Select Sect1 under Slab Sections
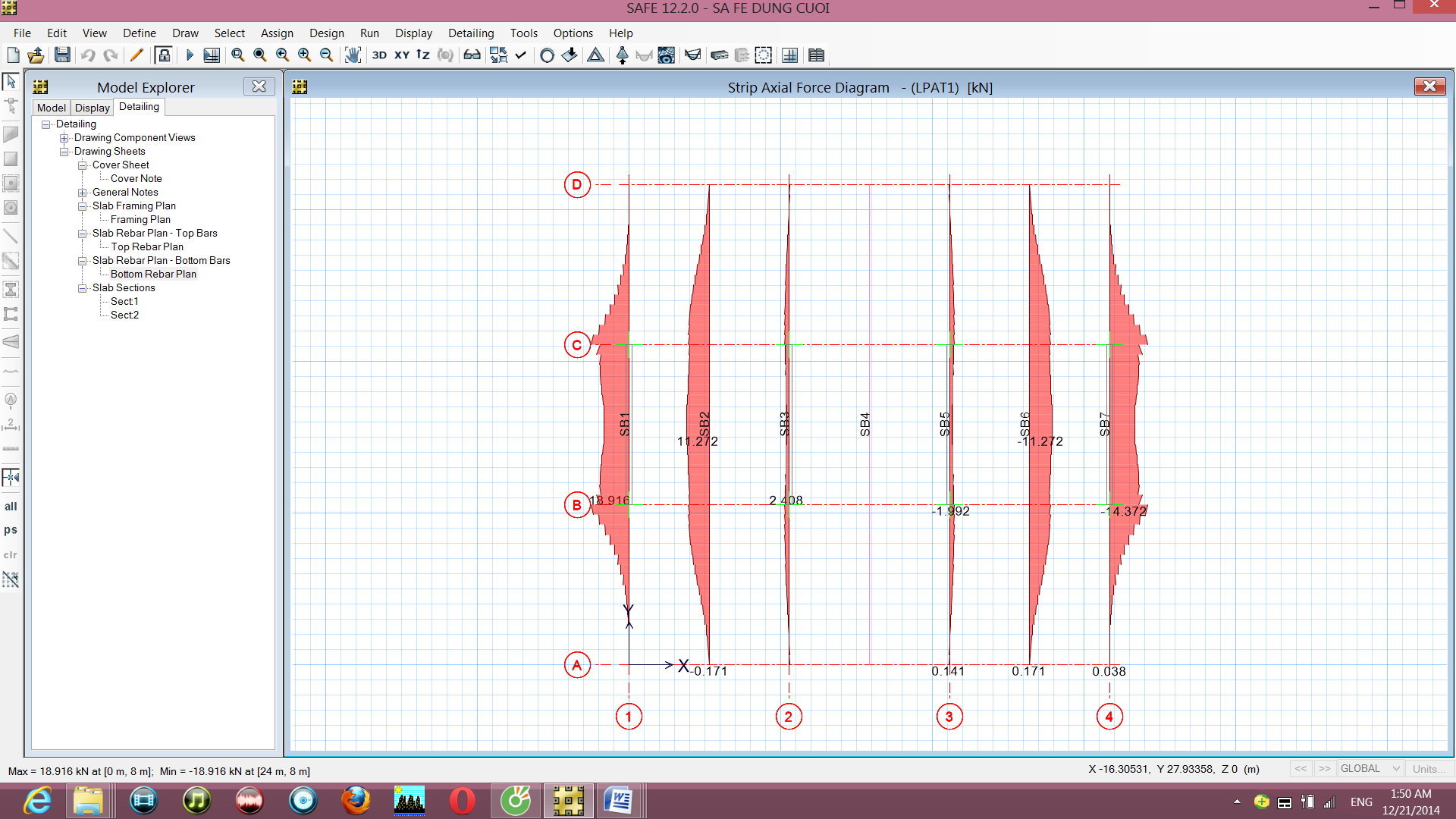 (x=124, y=302)
